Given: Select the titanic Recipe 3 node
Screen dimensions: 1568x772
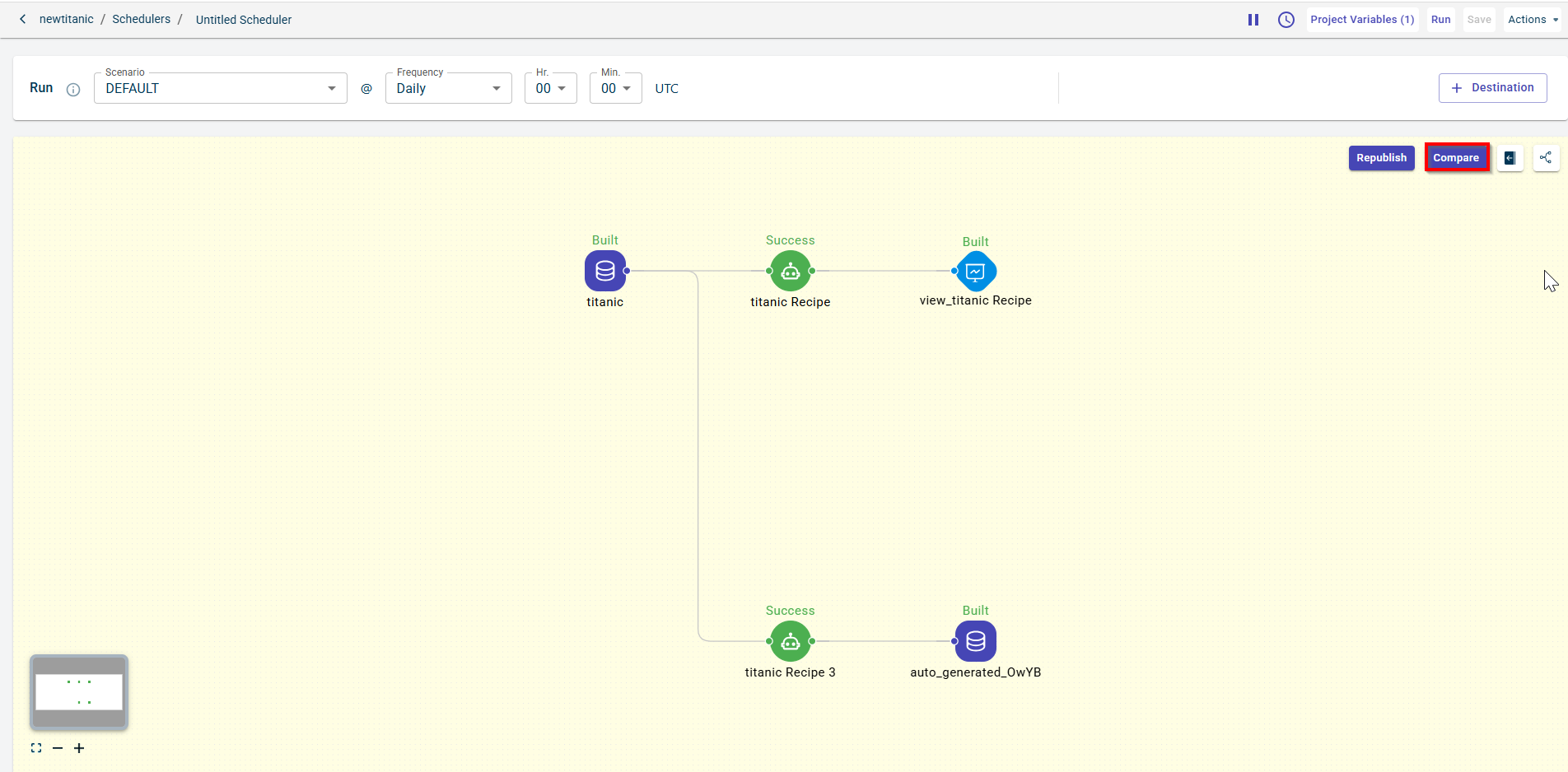Looking at the screenshot, I should point(790,641).
